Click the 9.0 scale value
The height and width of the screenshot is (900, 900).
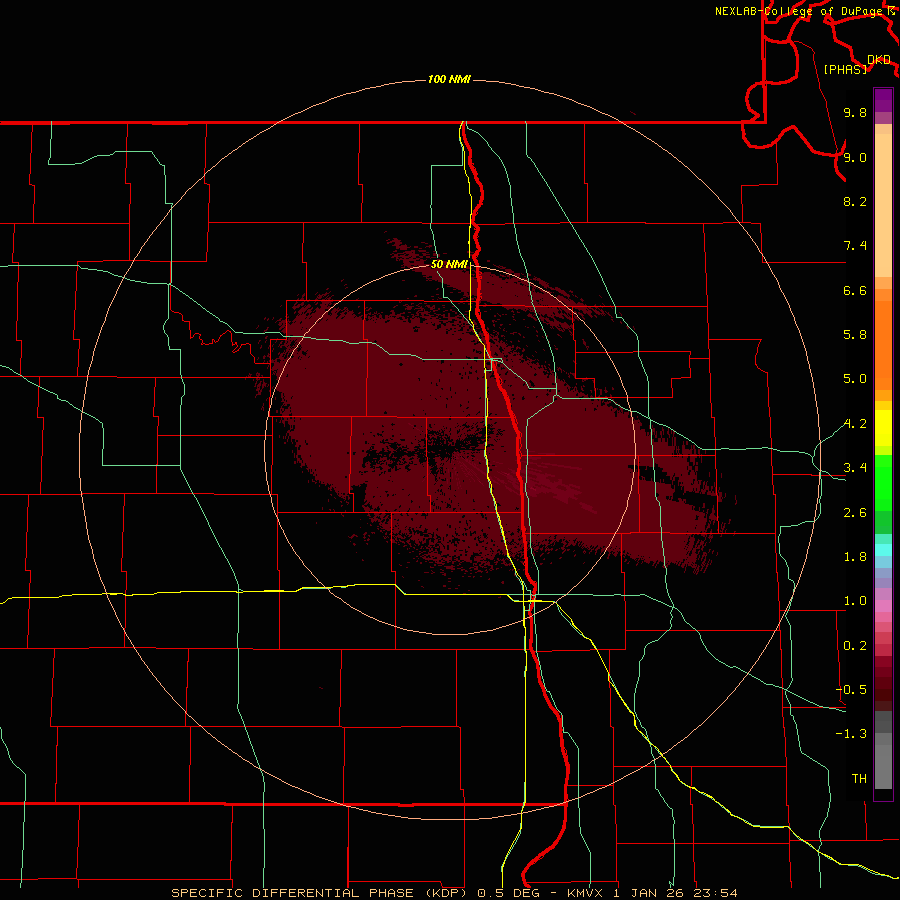click(855, 157)
